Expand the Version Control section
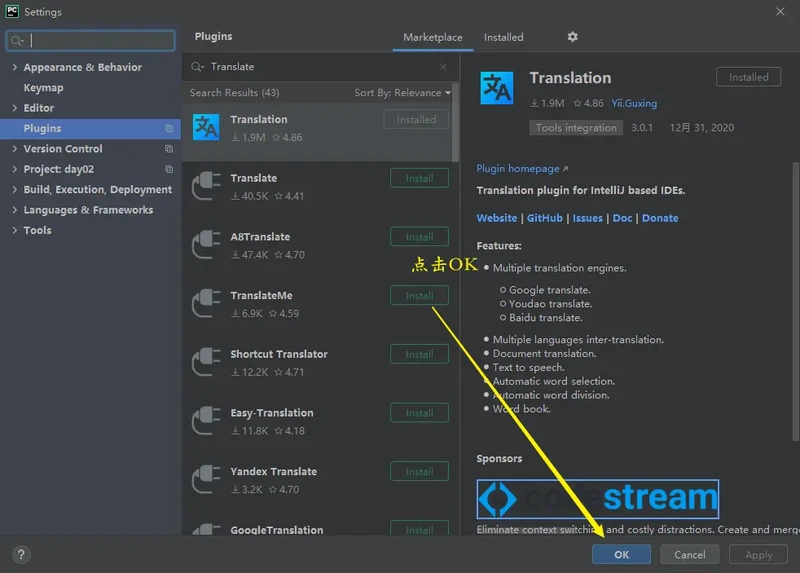Screen dimensions: 800x573 coord(14,149)
